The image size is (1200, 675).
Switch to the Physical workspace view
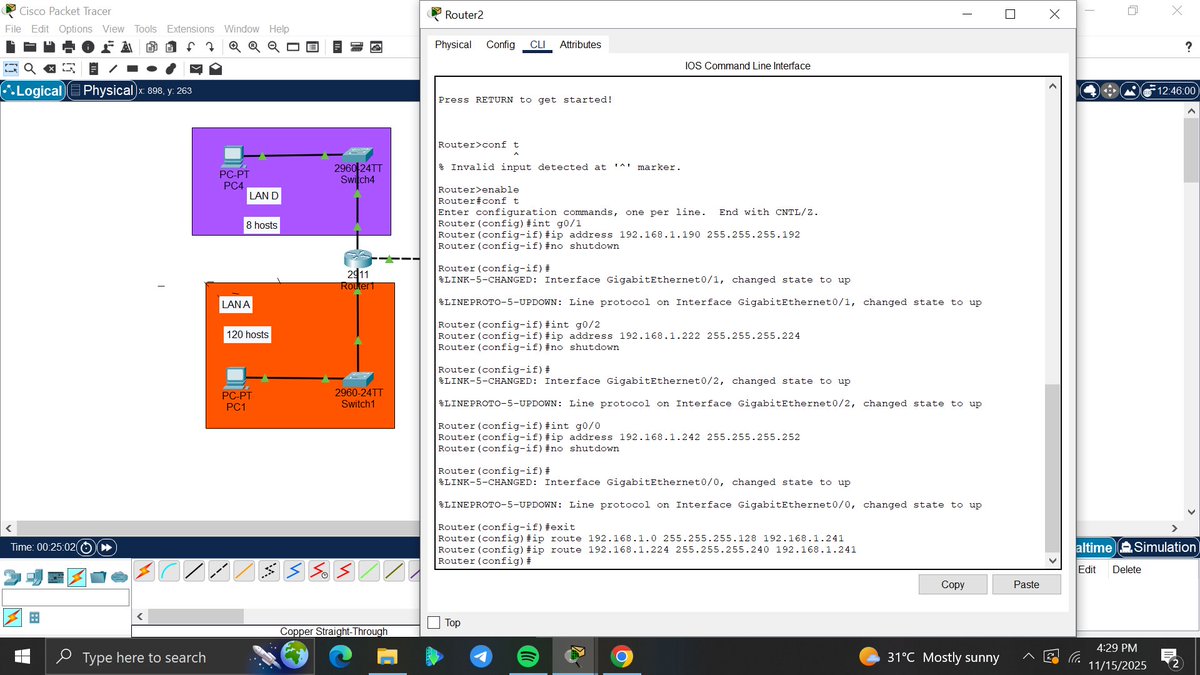tap(101, 90)
